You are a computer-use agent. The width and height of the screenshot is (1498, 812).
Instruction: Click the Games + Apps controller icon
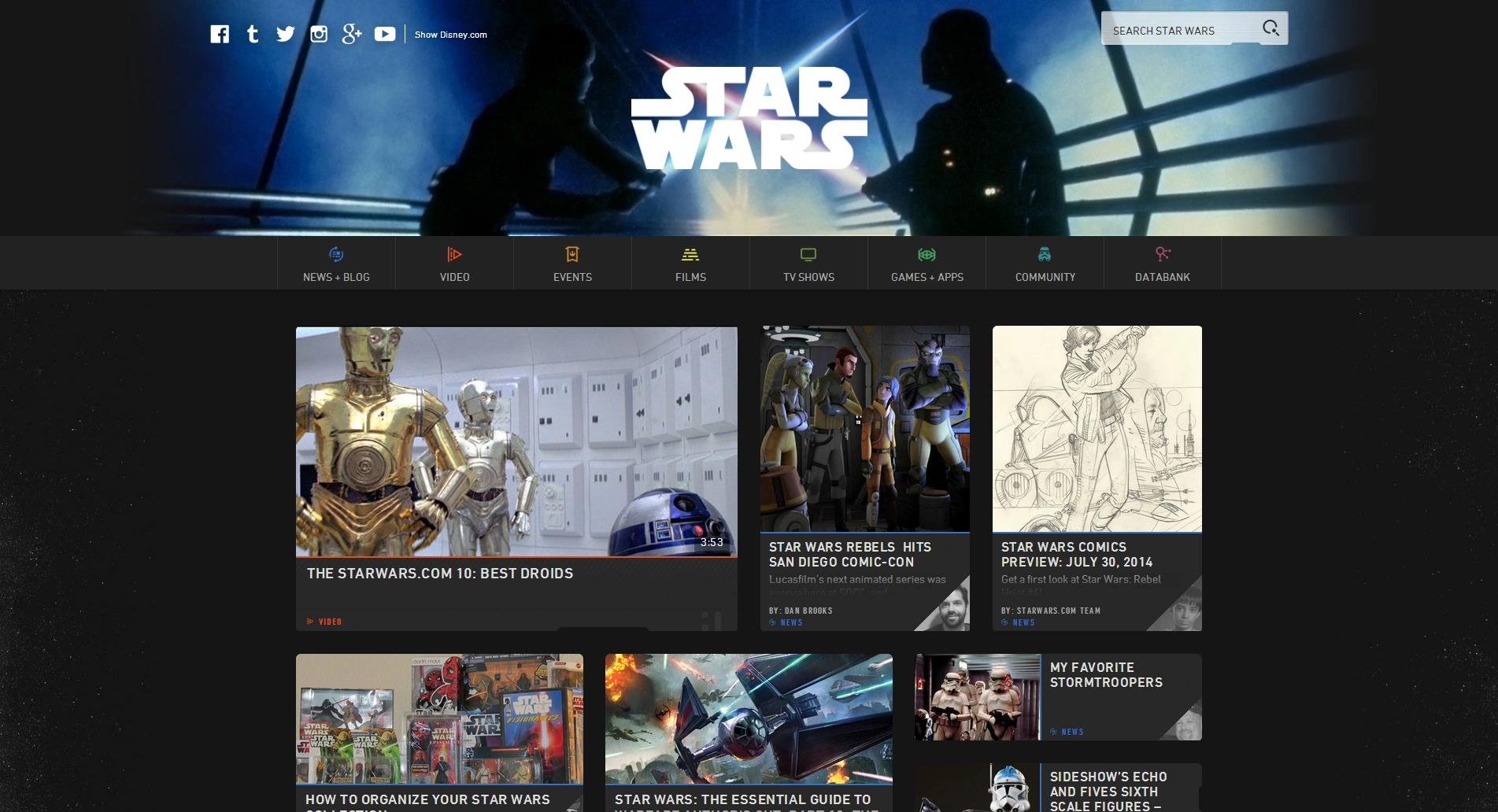pos(926,254)
